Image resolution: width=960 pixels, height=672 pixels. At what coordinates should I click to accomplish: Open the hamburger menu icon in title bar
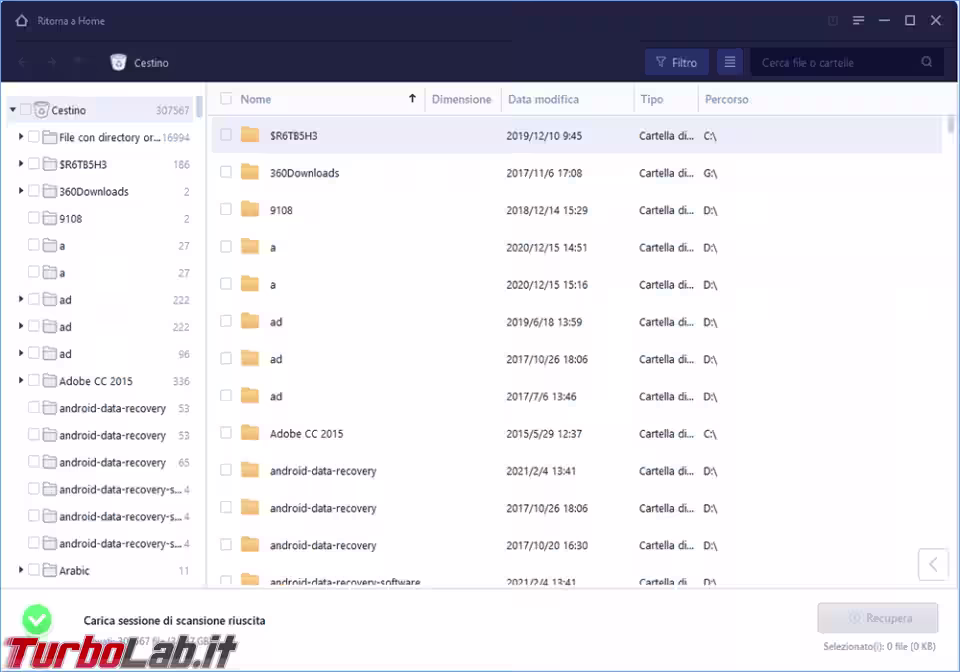(x=858, y=21)
